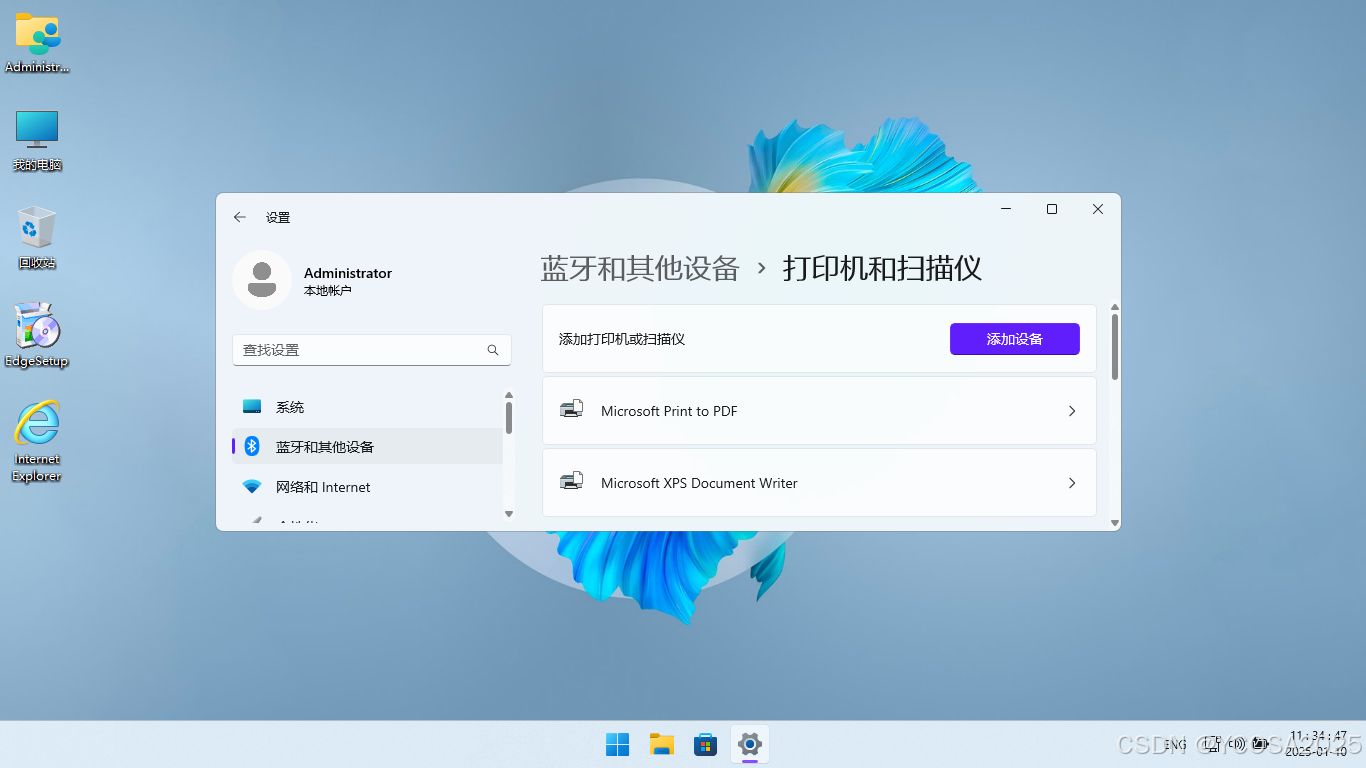Click the Microsoft Print to PDF printer icon

tap(571, 410)
